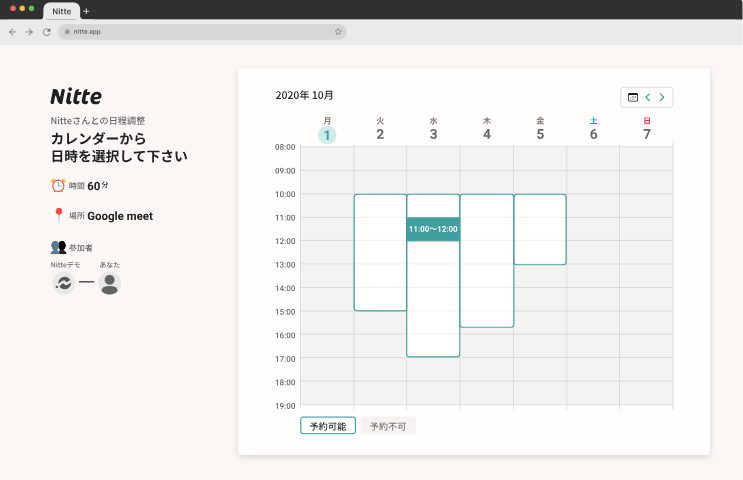Select the 予約可能 filter toggle

327,426
